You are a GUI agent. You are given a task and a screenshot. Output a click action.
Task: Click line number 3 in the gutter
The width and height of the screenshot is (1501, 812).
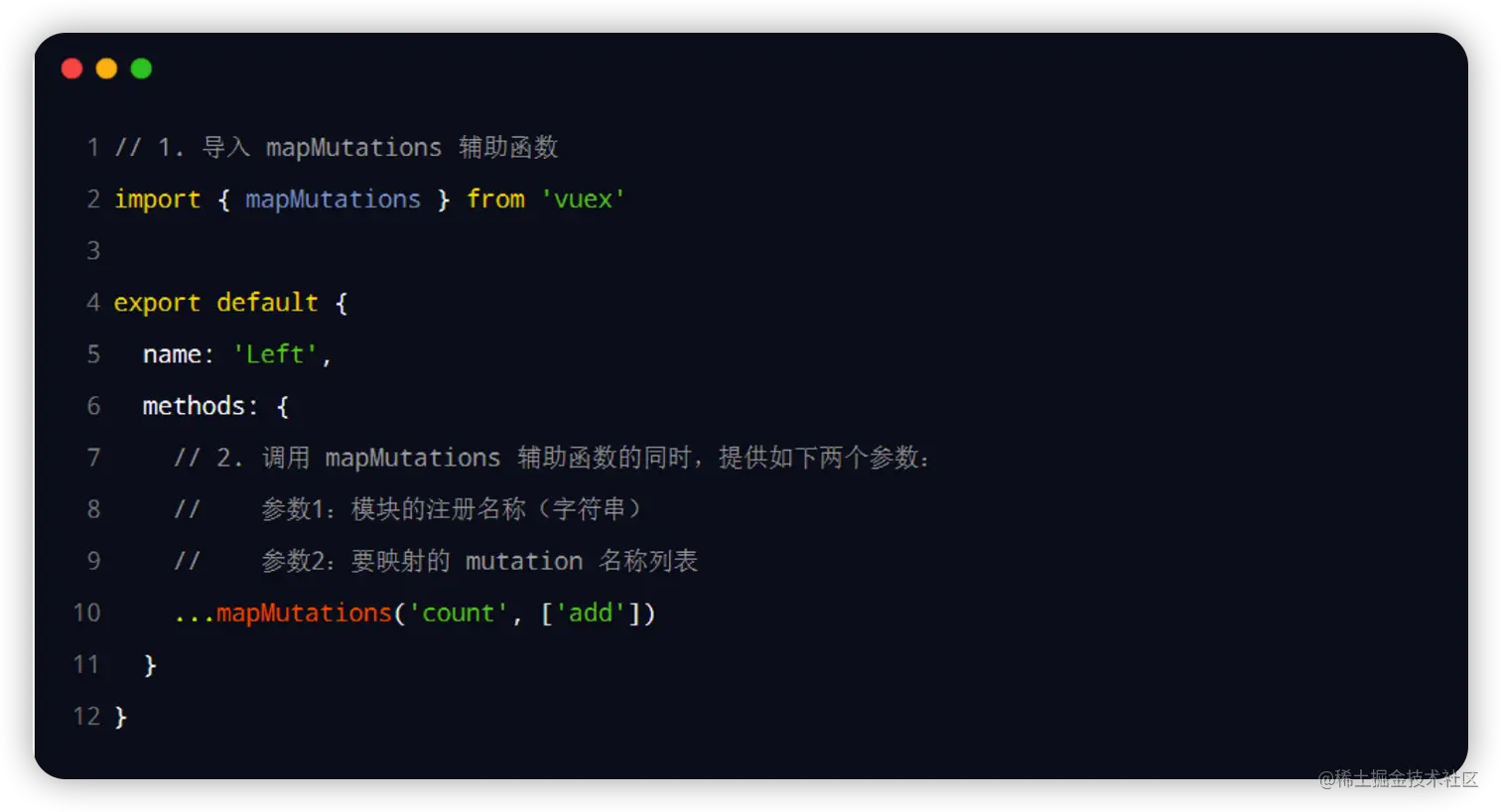pos(93,250)
